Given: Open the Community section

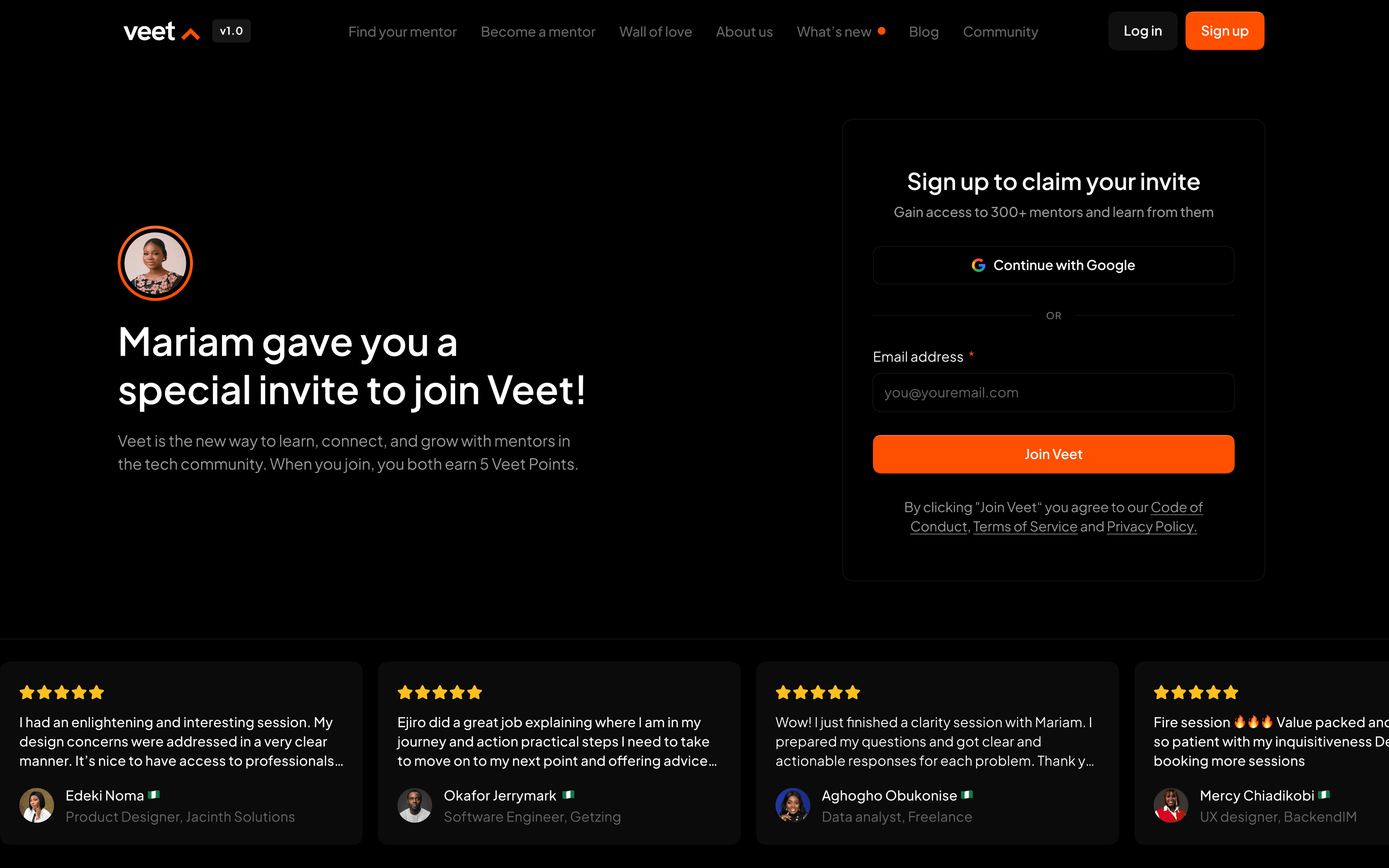Looking at the screenshot, I should (x=1001, y=32).
